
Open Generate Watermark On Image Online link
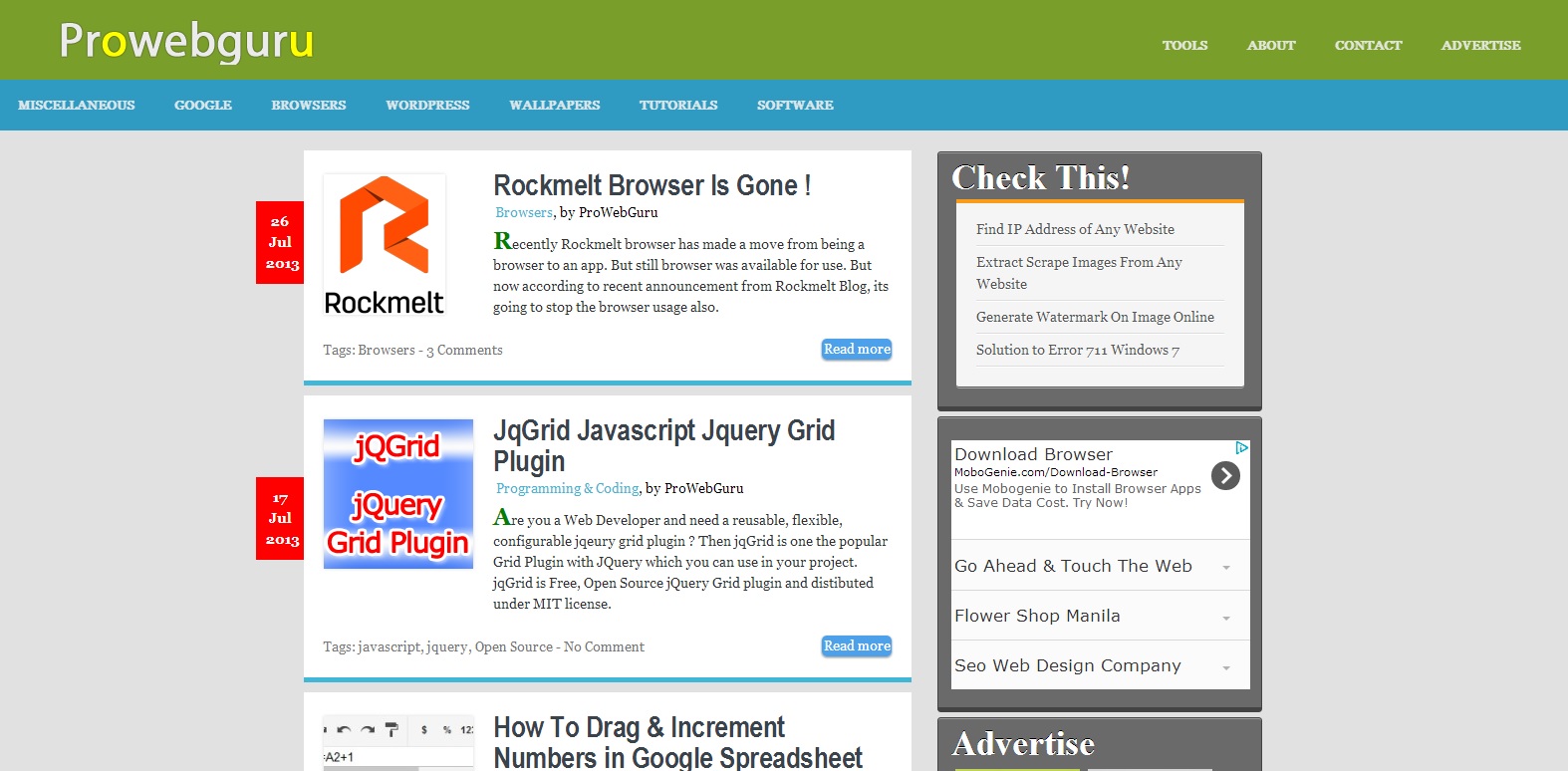point(1095,317)
